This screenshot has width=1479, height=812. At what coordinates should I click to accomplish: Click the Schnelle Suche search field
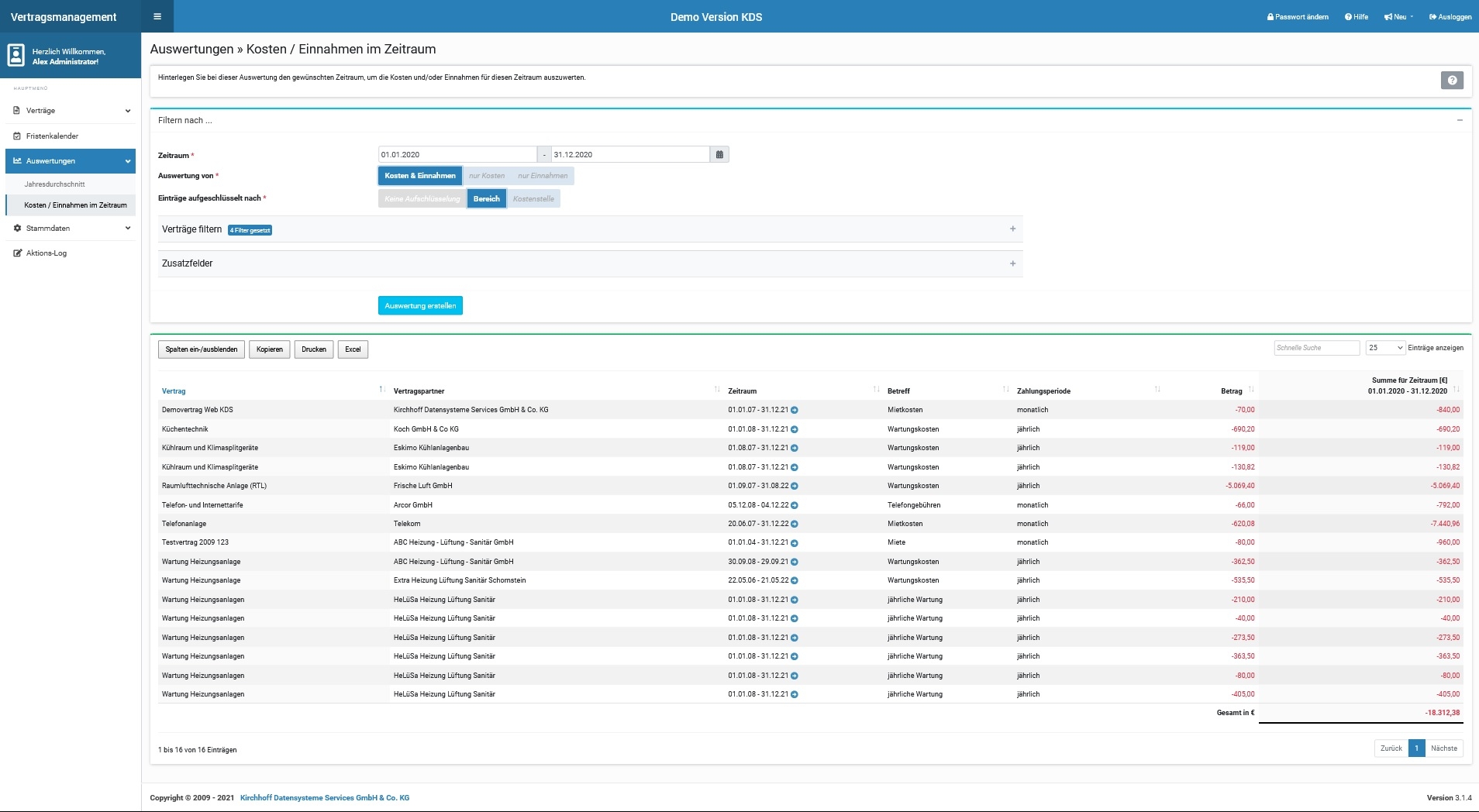pos(1316,348)
